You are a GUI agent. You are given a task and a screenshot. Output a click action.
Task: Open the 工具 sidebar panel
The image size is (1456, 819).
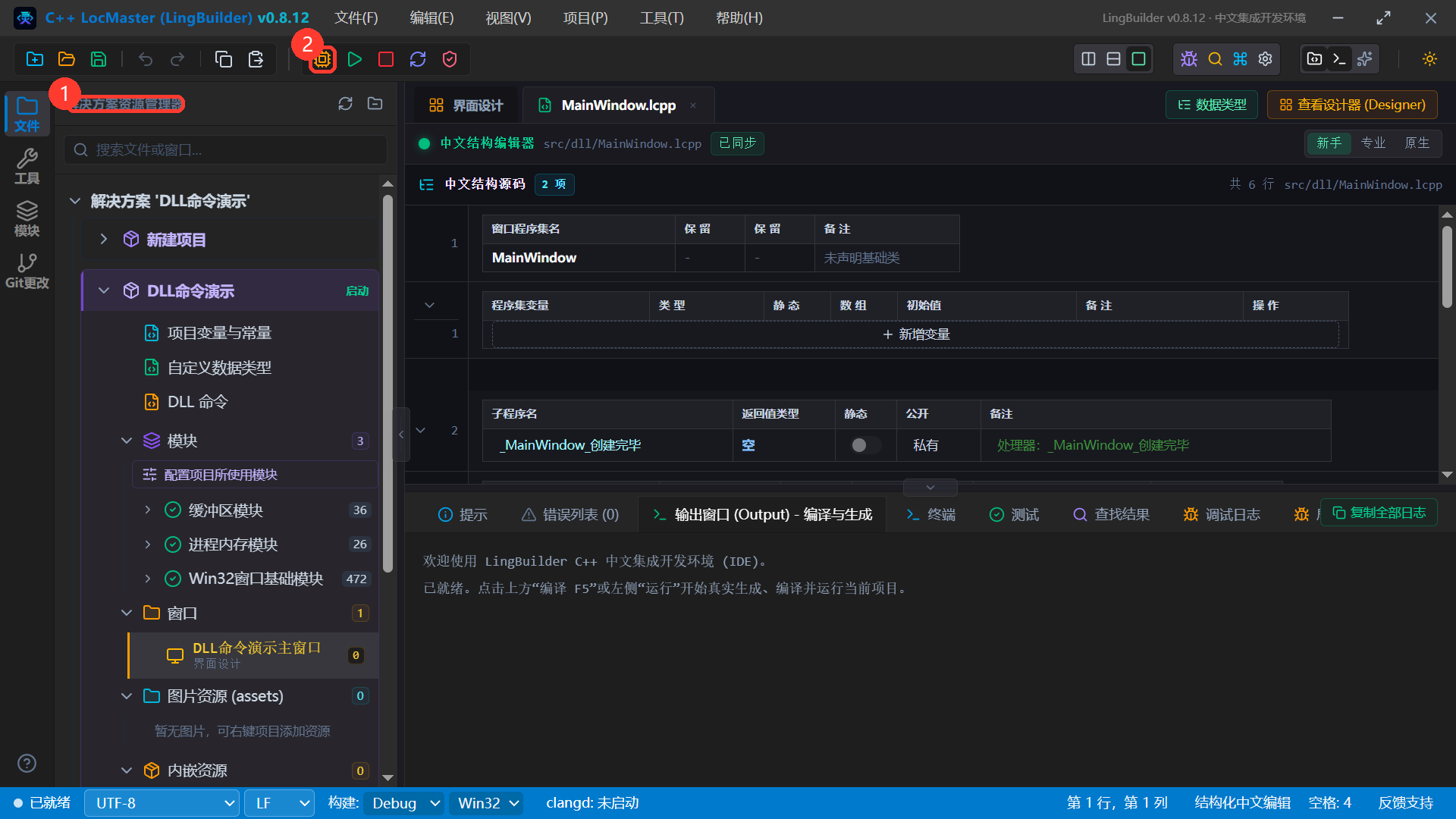click(x=27, y=166)
